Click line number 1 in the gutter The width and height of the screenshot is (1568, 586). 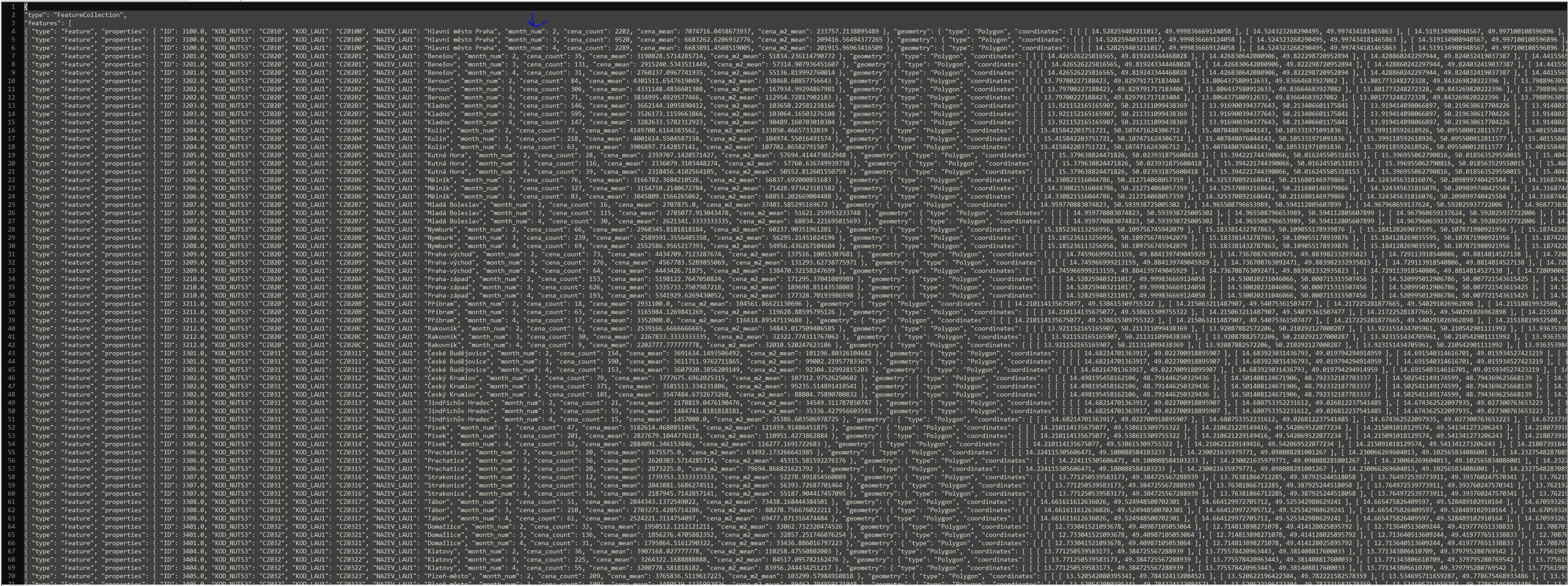[13, 7]
